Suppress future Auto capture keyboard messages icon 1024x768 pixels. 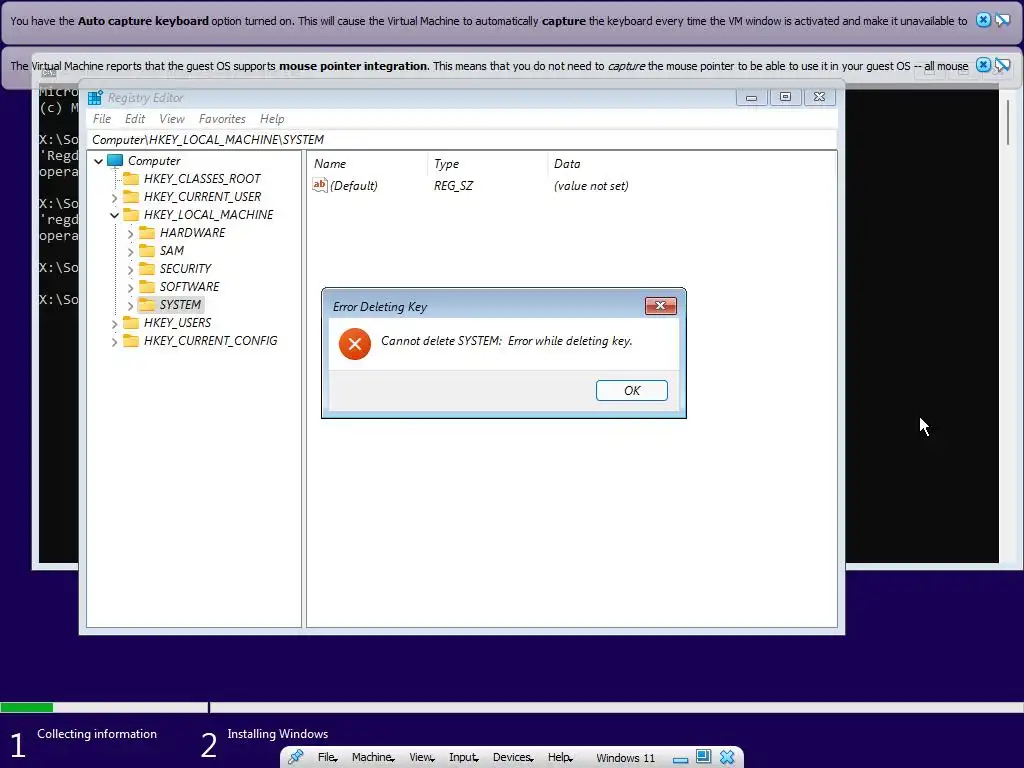tap(1002, 20)
